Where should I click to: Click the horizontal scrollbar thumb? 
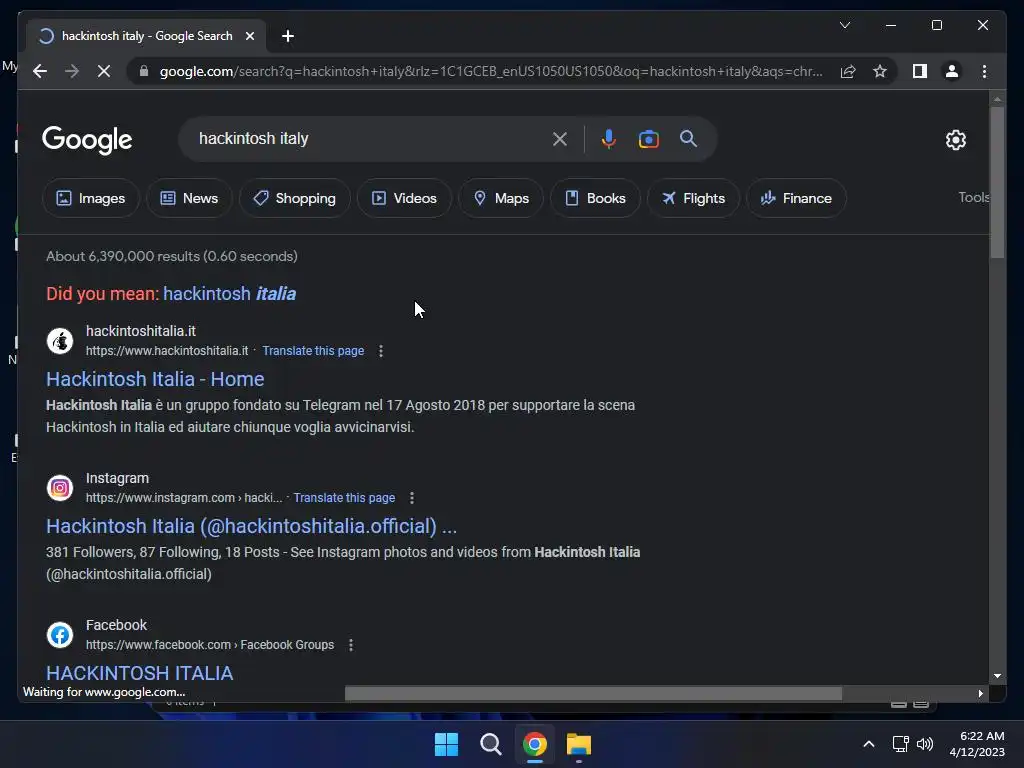[x=593, y=694]
